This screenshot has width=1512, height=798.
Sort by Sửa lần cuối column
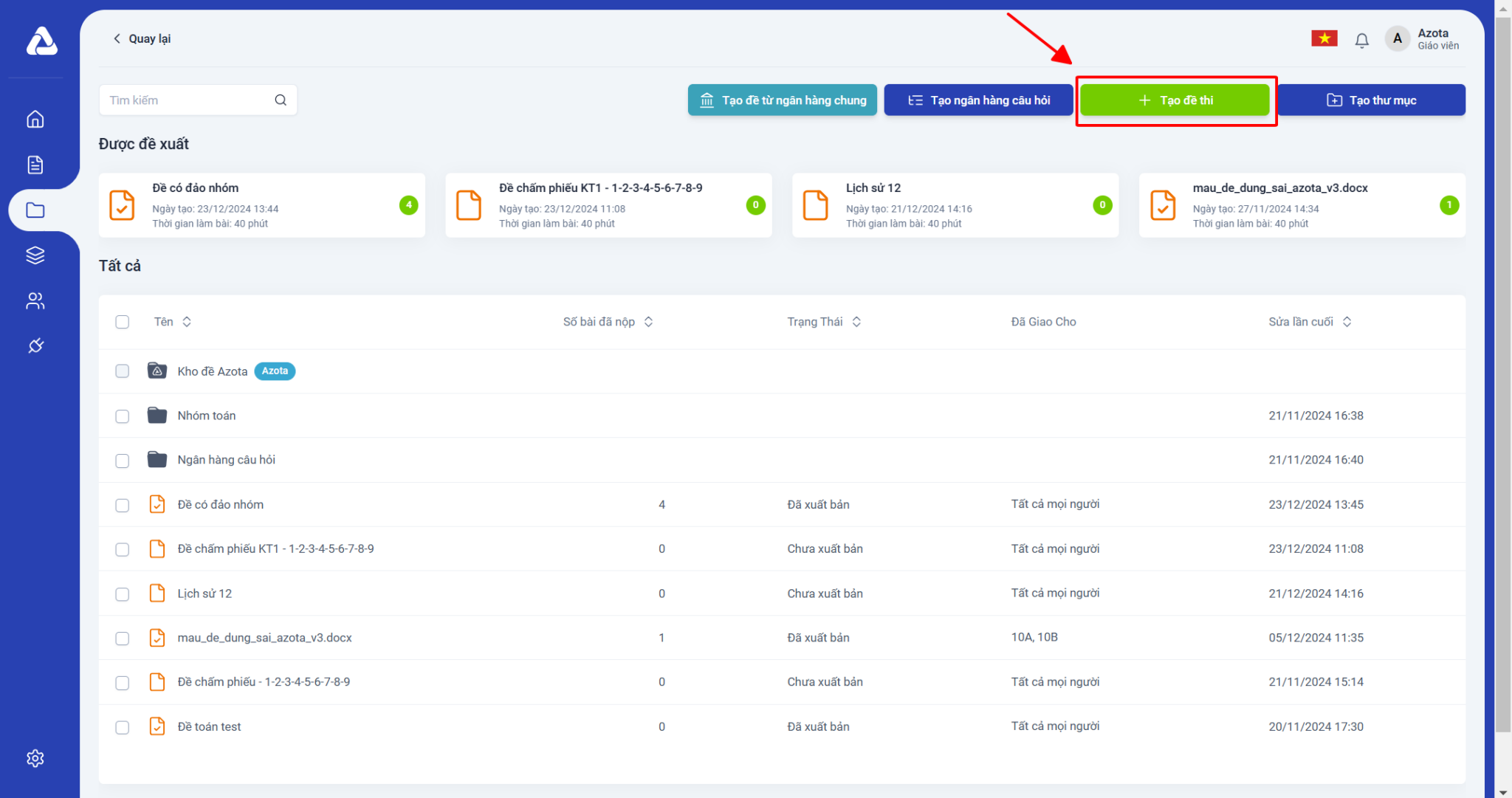click(x=1347, y=322)
